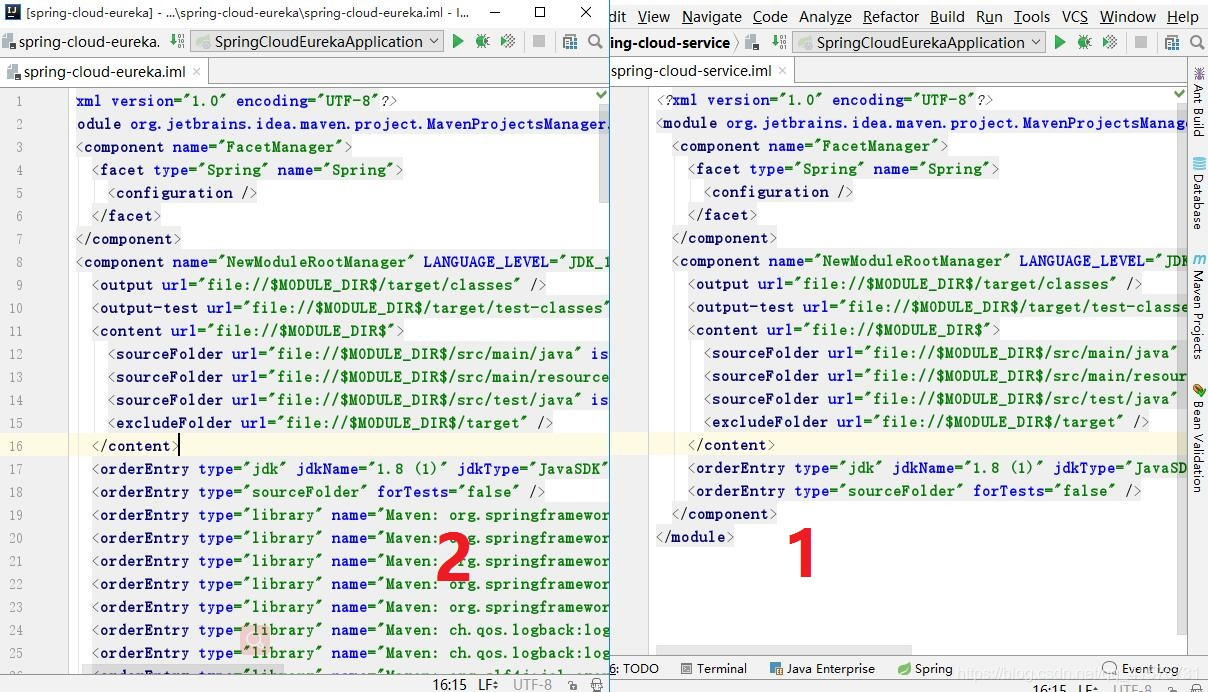Click the module file icon in service breadcrumb
The width and height of the screenshot is (1208, 692).
tap(753, 42)
